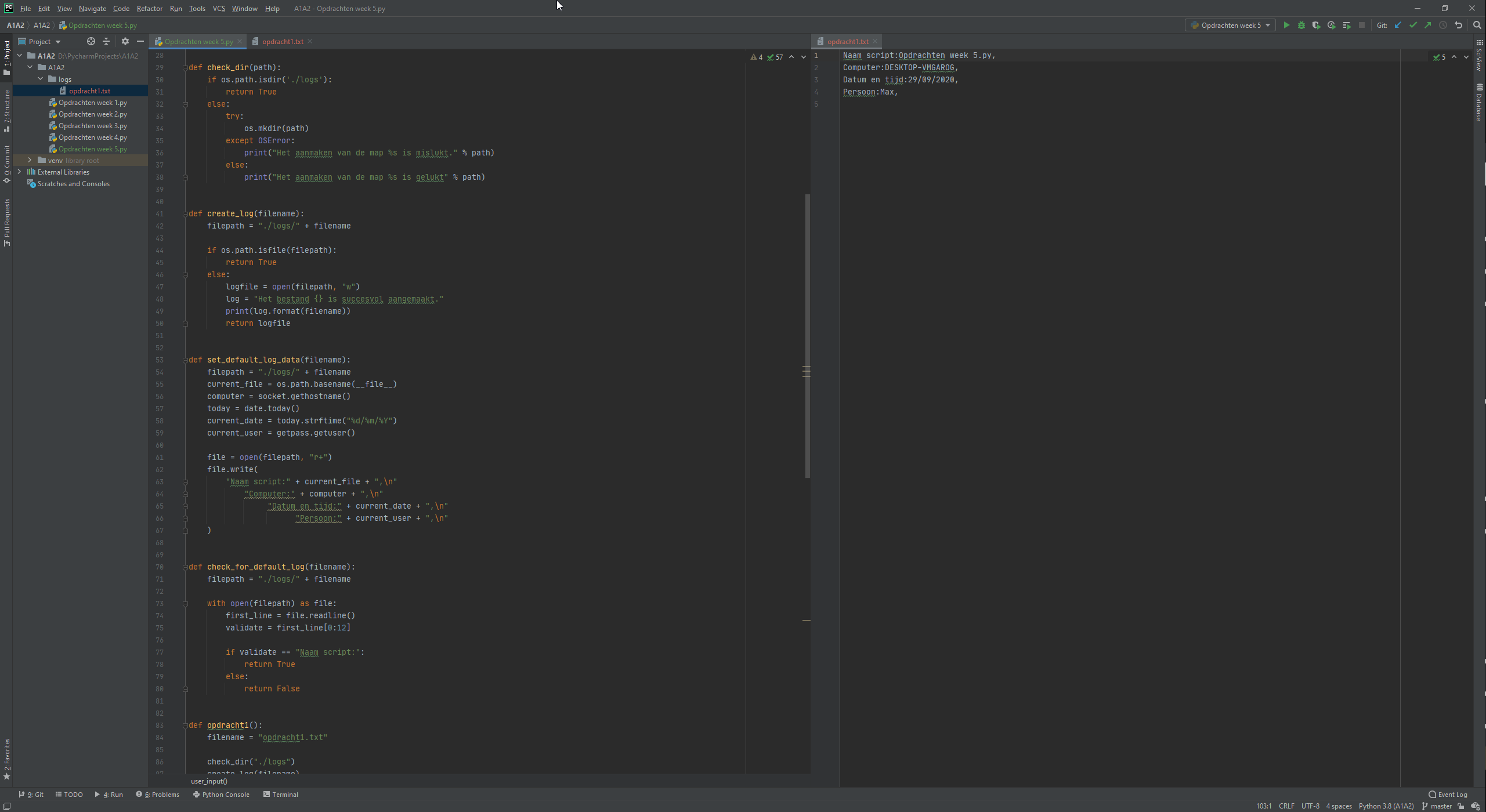Revert changes with rollback arrow icon
Image resolution: width=1486 pixels, height=812 pixels.
[1458, 25]
